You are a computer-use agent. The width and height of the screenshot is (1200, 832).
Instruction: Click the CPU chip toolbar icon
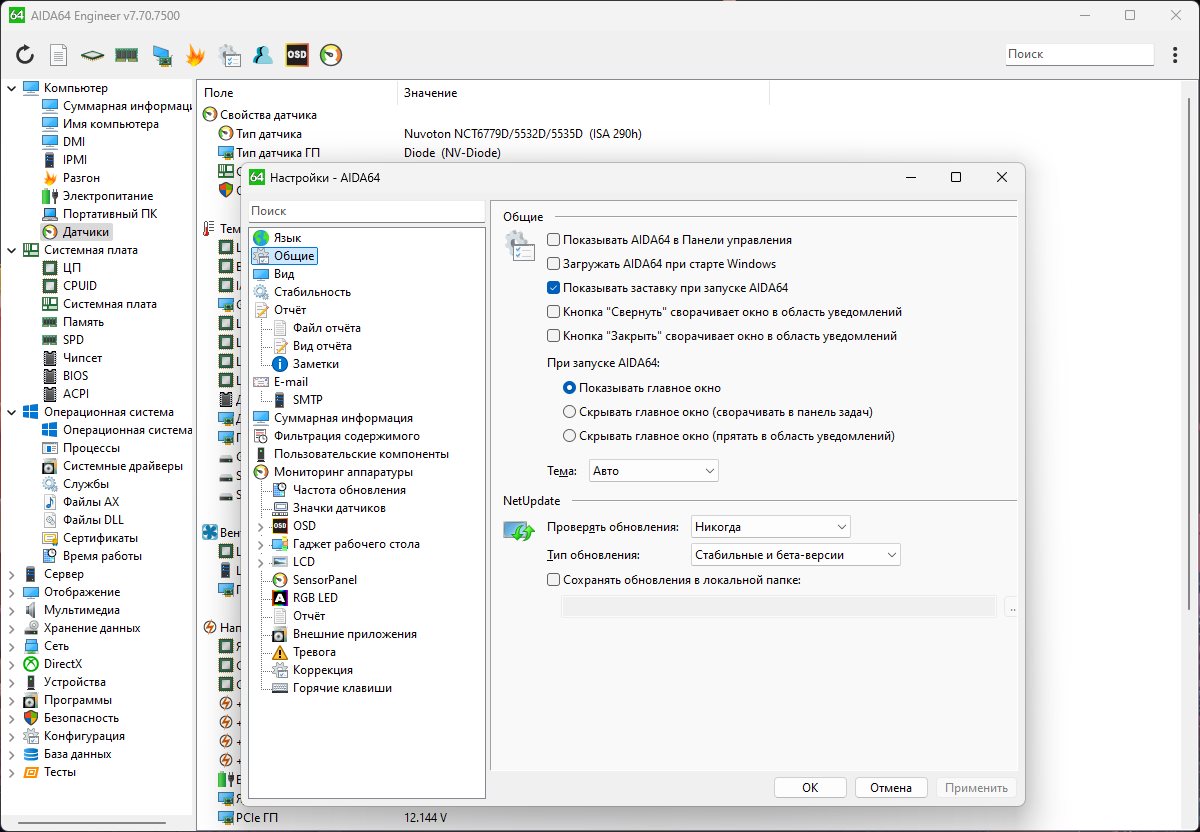pyautogui.click(x=92, y=55)
